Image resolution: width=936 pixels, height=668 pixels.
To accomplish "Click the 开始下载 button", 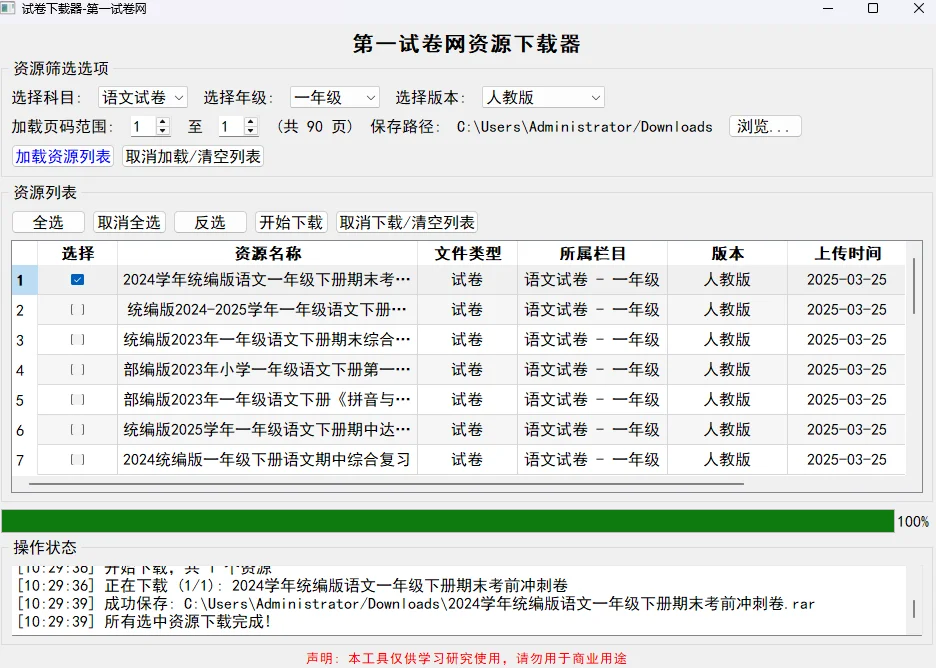I will (x=291, y=223).
